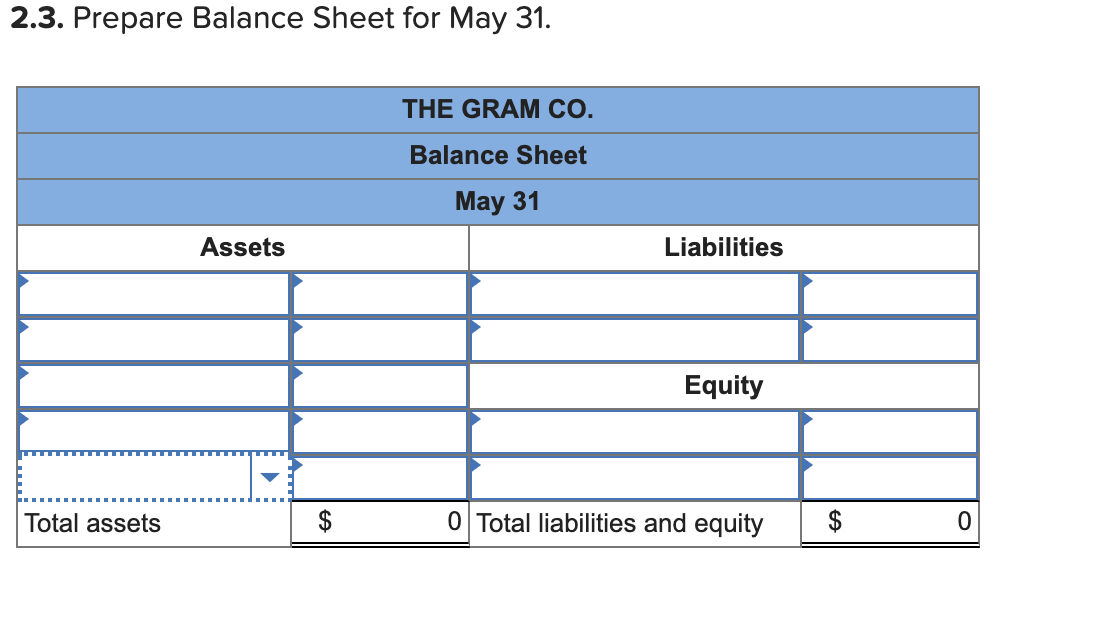Click the blue flag on second Assets row
1100x626 pixels.
(x=23, y=328)
